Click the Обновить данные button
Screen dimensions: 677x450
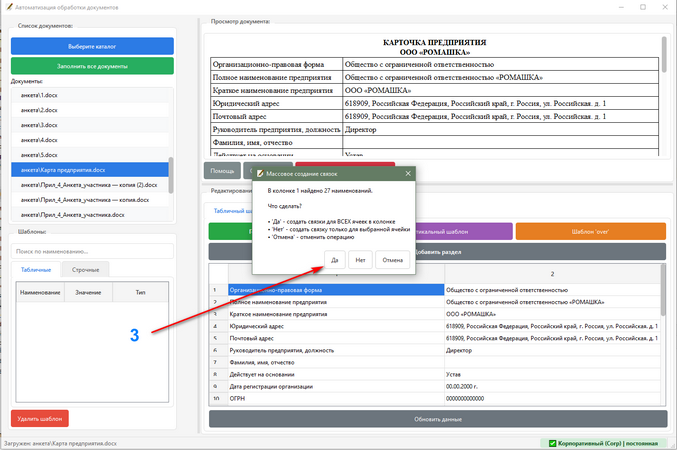[x=438, y=419]
